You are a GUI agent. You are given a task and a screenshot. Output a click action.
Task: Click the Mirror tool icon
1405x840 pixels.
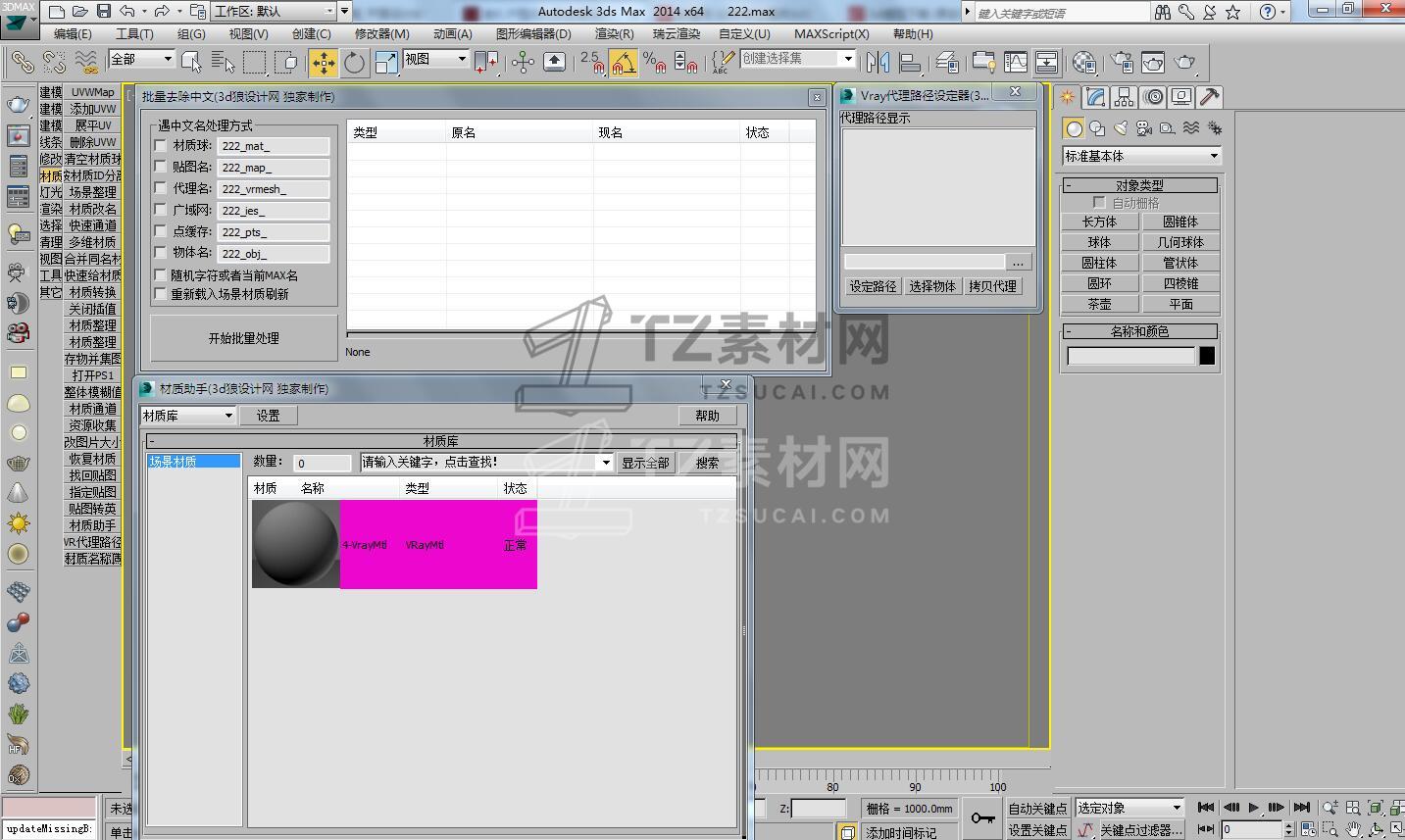coord(878,63)
